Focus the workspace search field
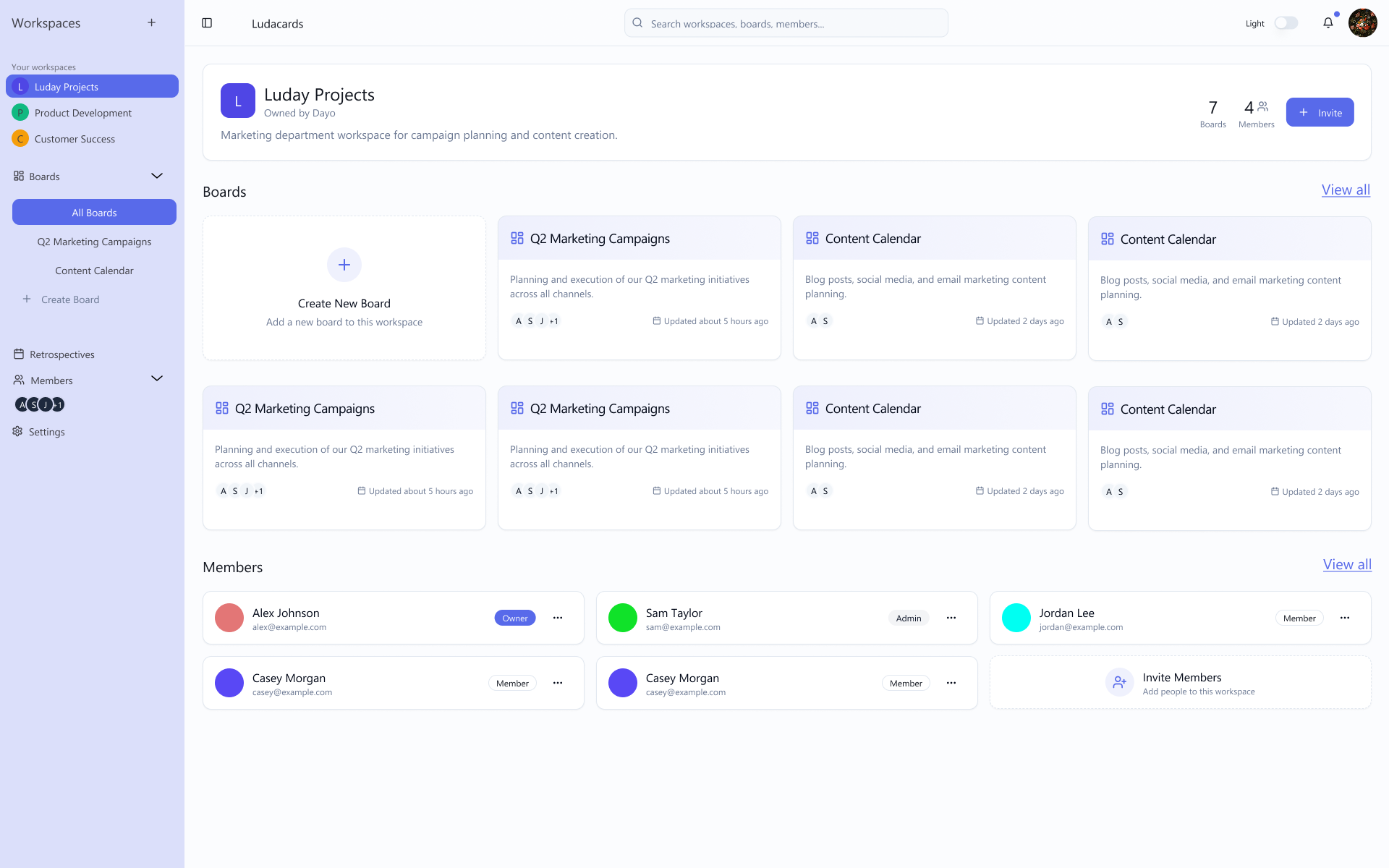 tap(786, 23)
